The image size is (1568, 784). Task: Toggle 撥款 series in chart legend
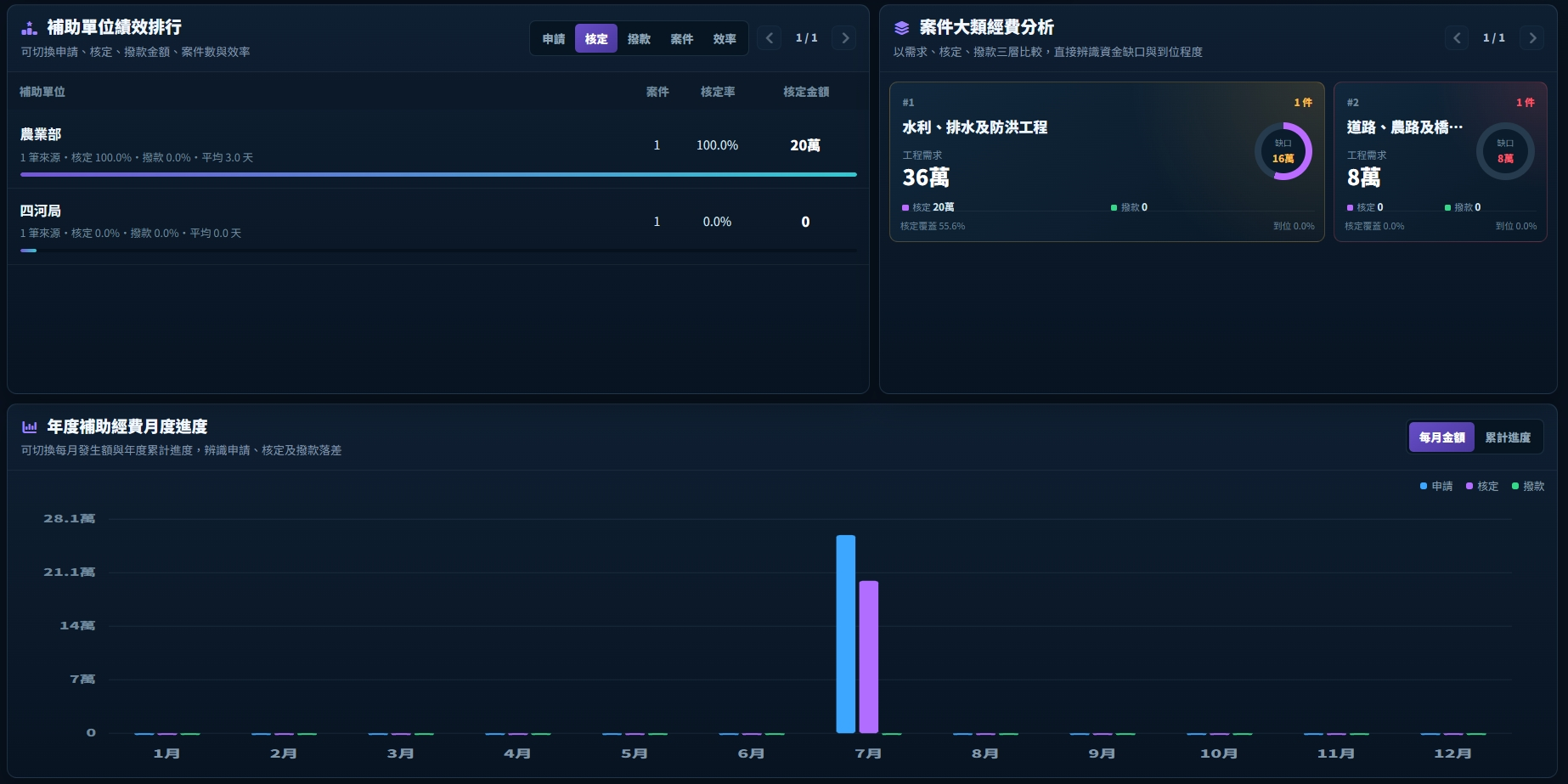click(1528, 487)
